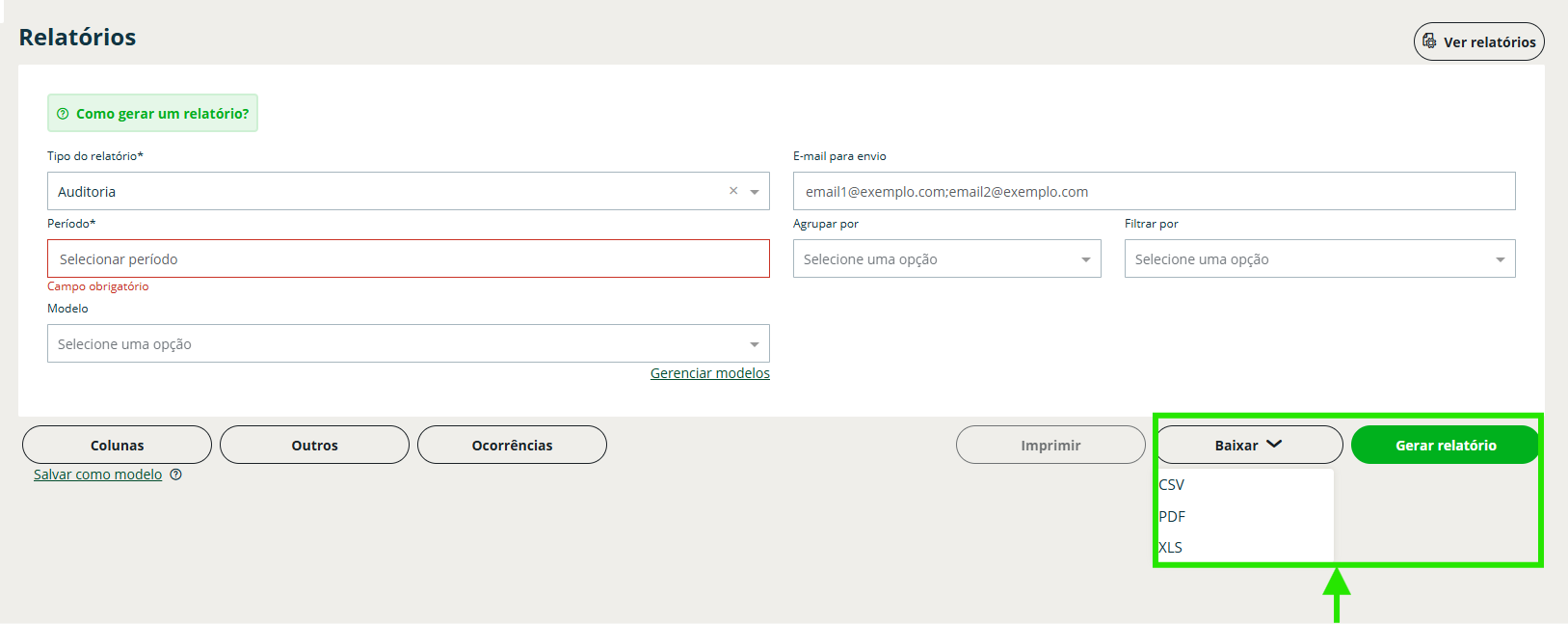Viewport: 1568px width, 624px height.
Task: Click the report icon in Ver relatórios
Action: tap(1429, 41)
